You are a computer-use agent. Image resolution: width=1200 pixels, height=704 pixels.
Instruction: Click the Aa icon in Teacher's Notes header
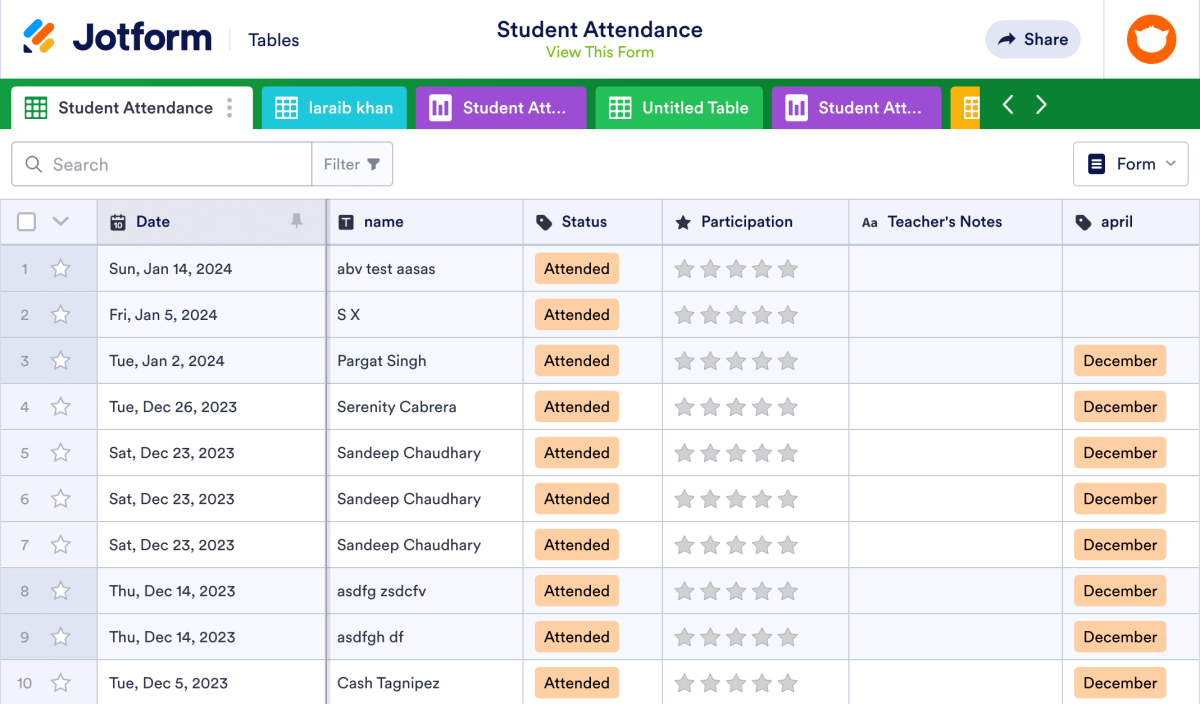[x=869, y=222]
